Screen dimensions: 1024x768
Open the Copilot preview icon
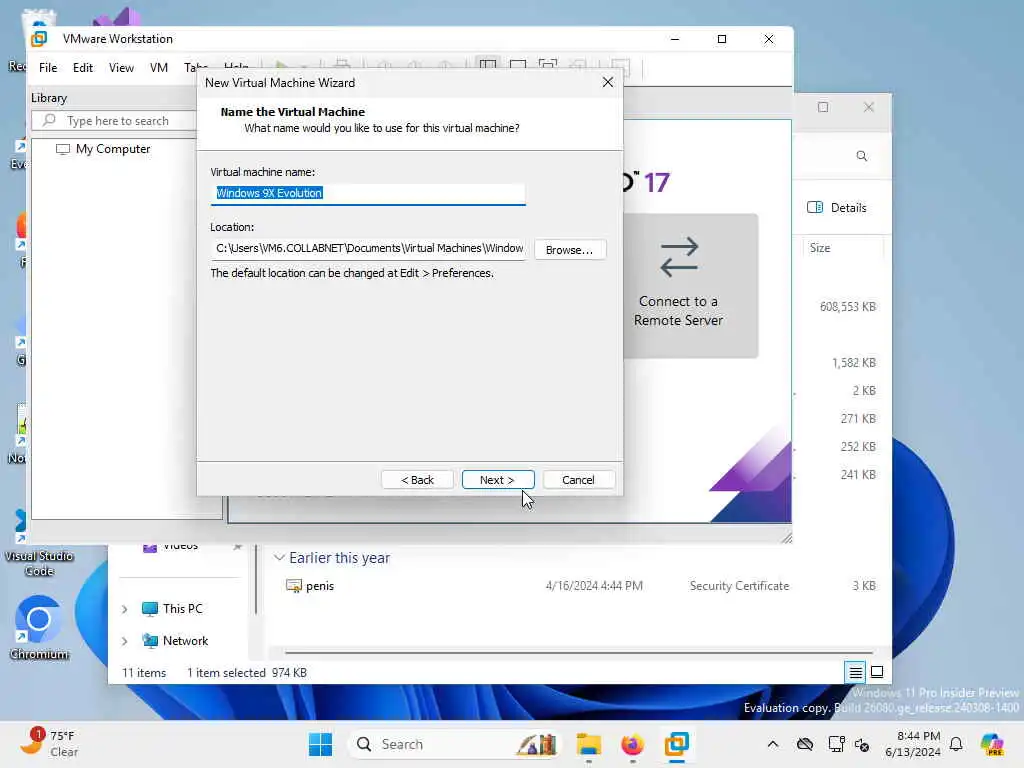[x=992, y=744]
